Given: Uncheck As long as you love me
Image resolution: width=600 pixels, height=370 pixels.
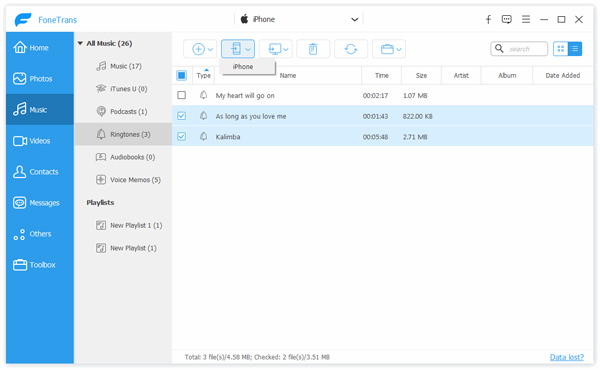Looking at the screenshot, I should [x=182, y=116].
